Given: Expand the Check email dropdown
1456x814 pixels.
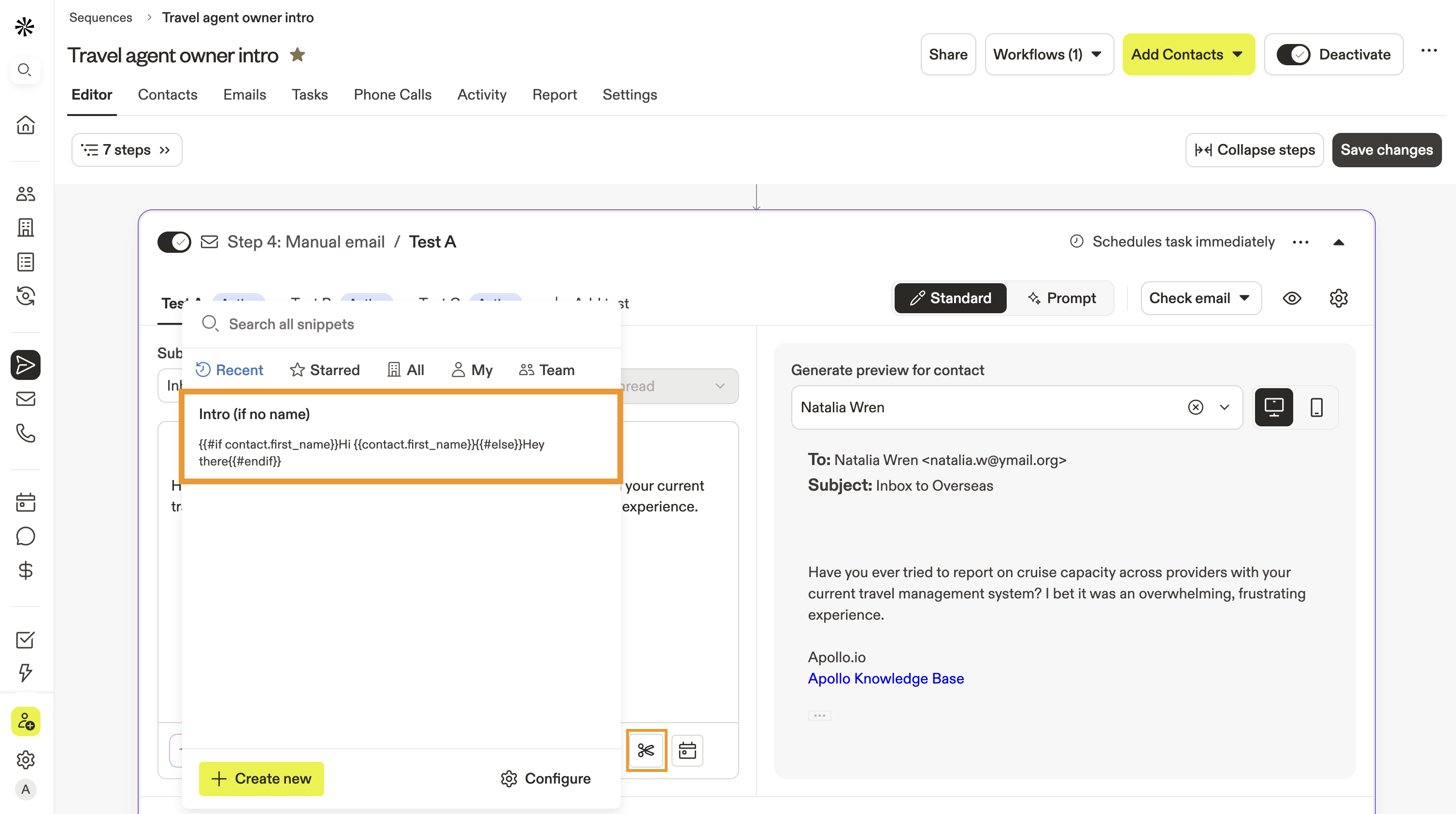Looking at the screenshot, I should point(1200,298).
